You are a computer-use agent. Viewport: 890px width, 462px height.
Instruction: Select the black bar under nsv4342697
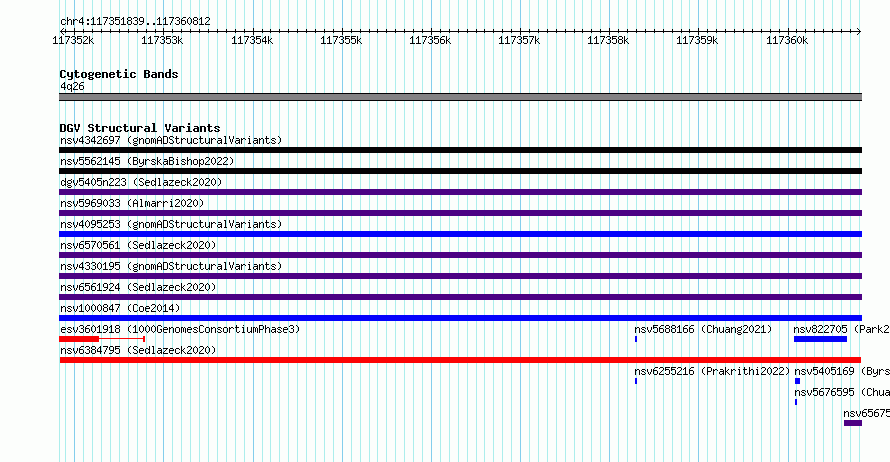pos(460,150)
